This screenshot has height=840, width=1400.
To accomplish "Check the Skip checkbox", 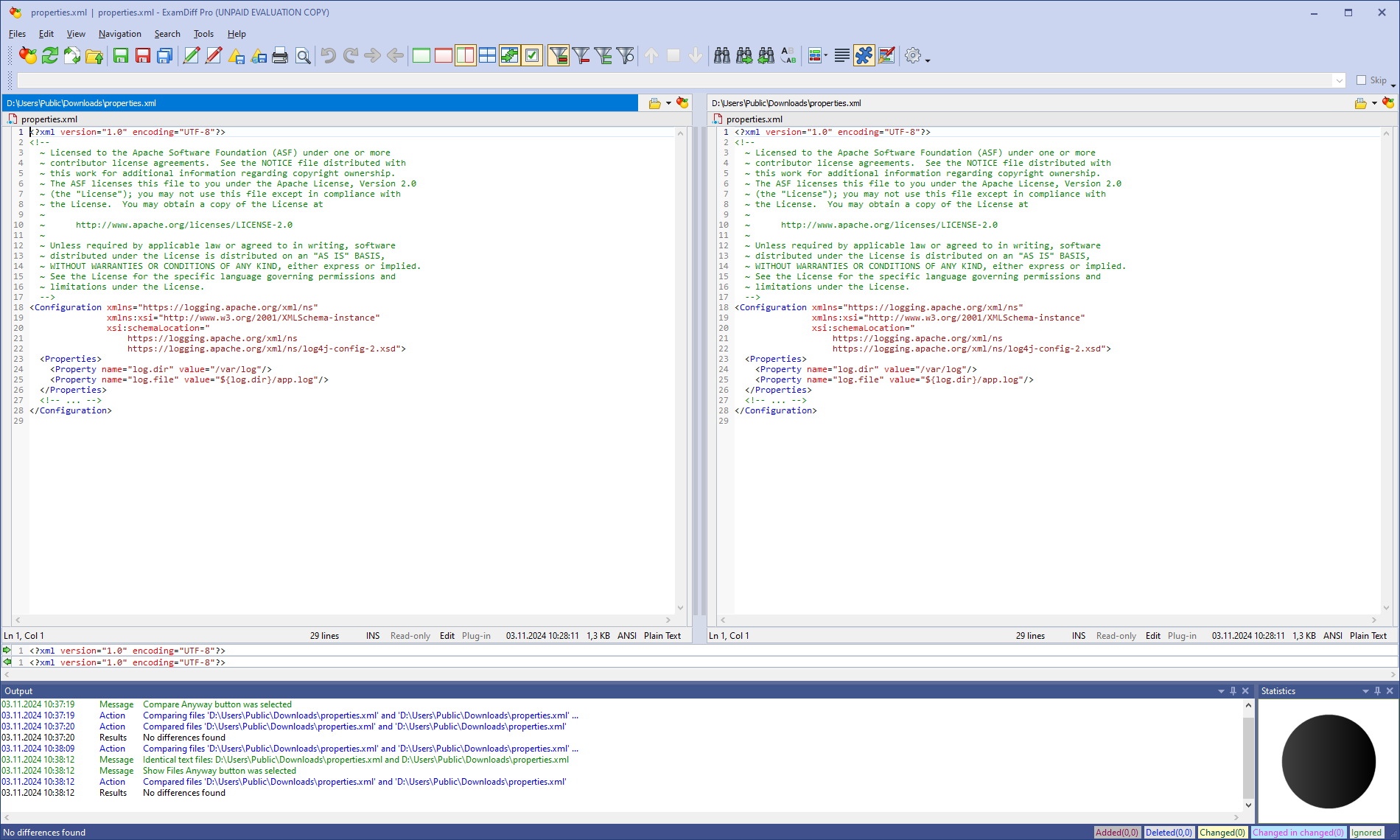I will click(1362, 80).
